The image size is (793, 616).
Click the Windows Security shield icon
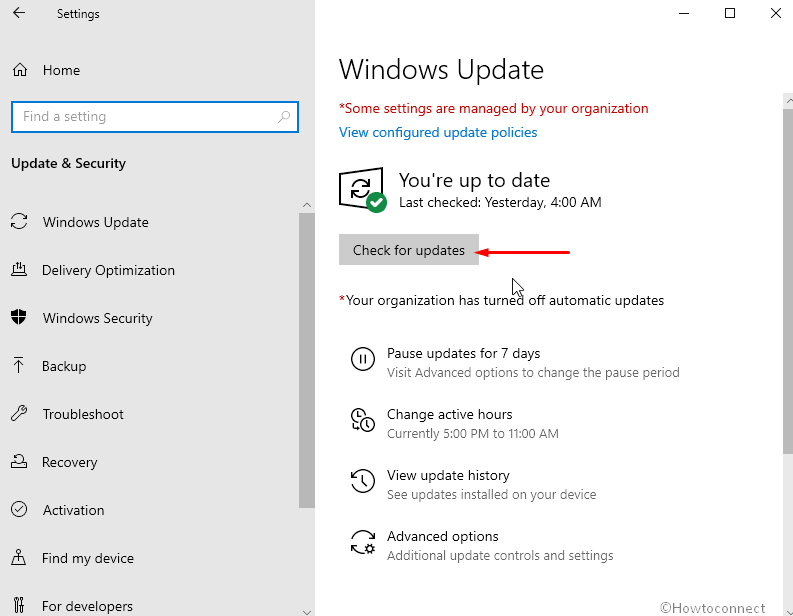[x=19, y=317]
